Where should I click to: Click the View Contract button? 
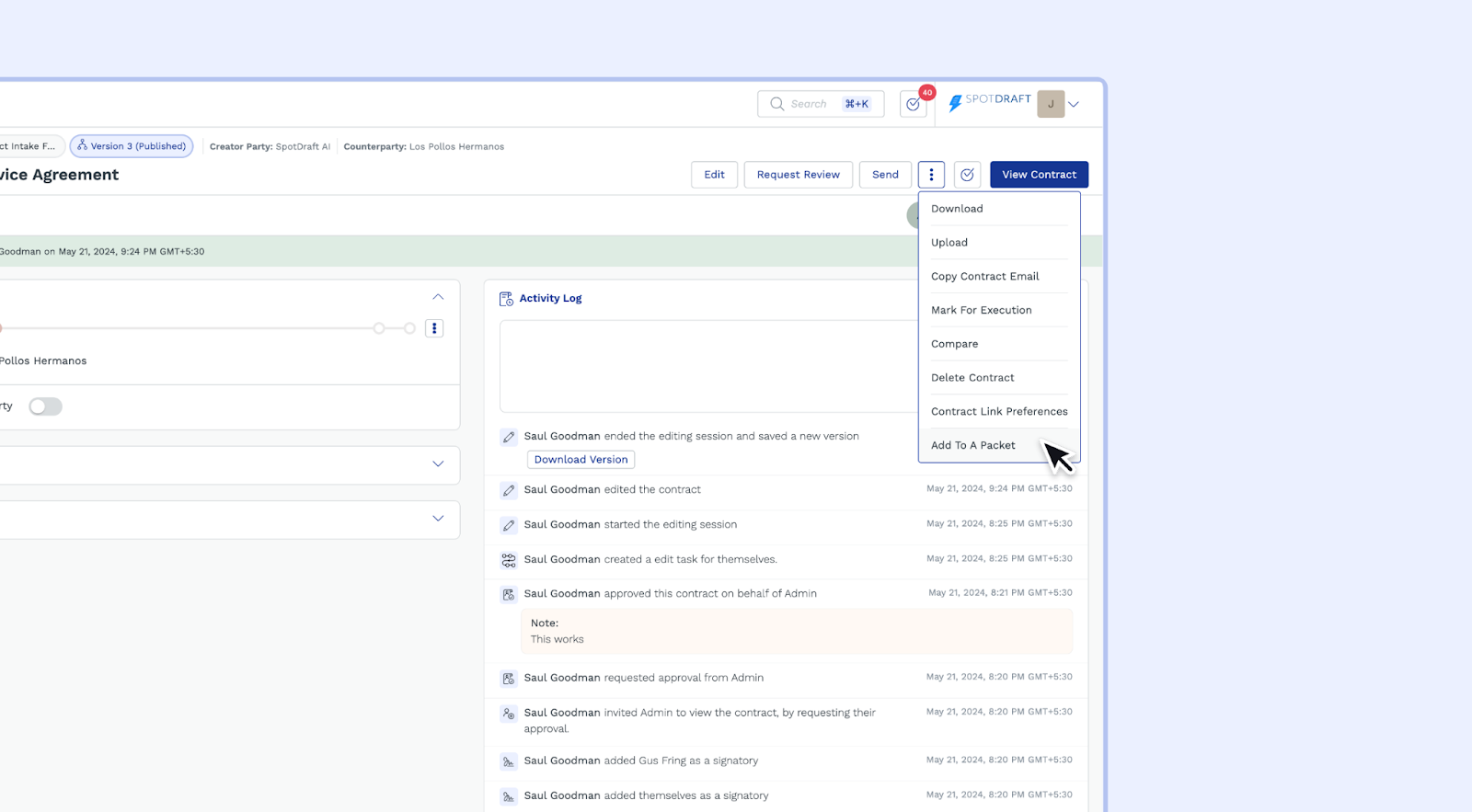1039,175
